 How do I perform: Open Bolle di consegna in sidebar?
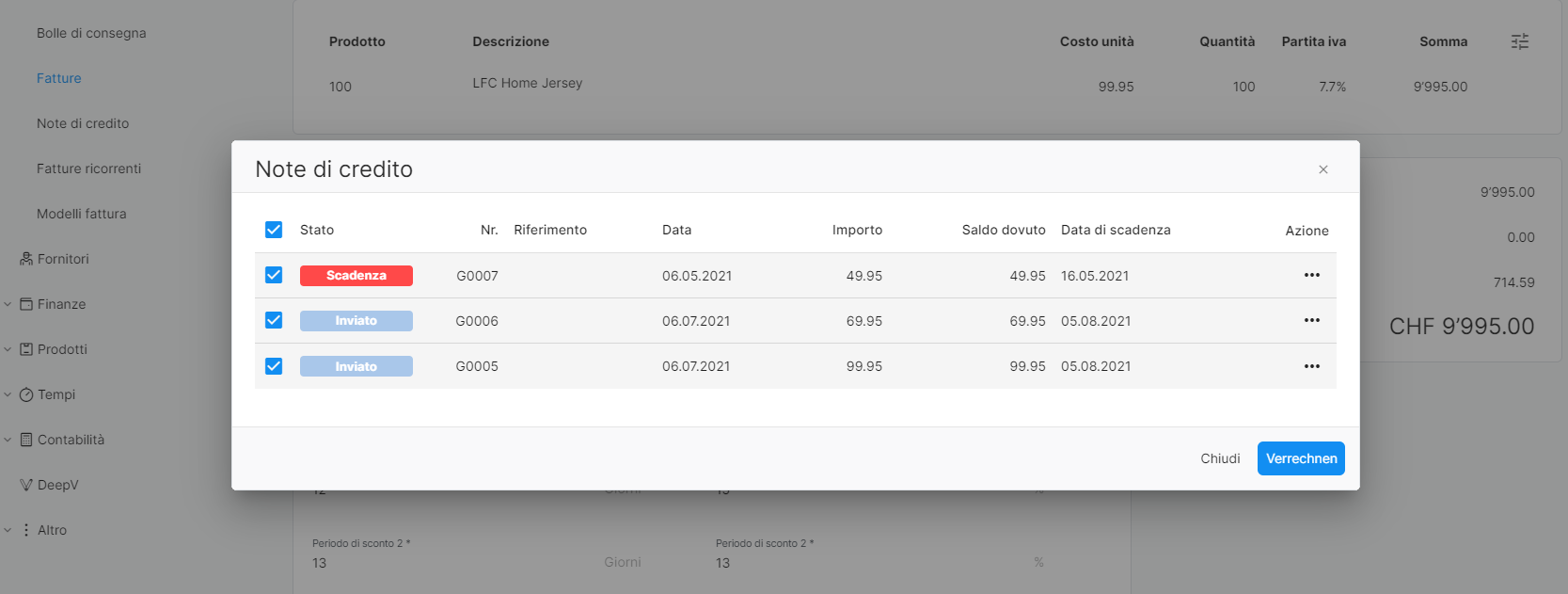(91, 33)
